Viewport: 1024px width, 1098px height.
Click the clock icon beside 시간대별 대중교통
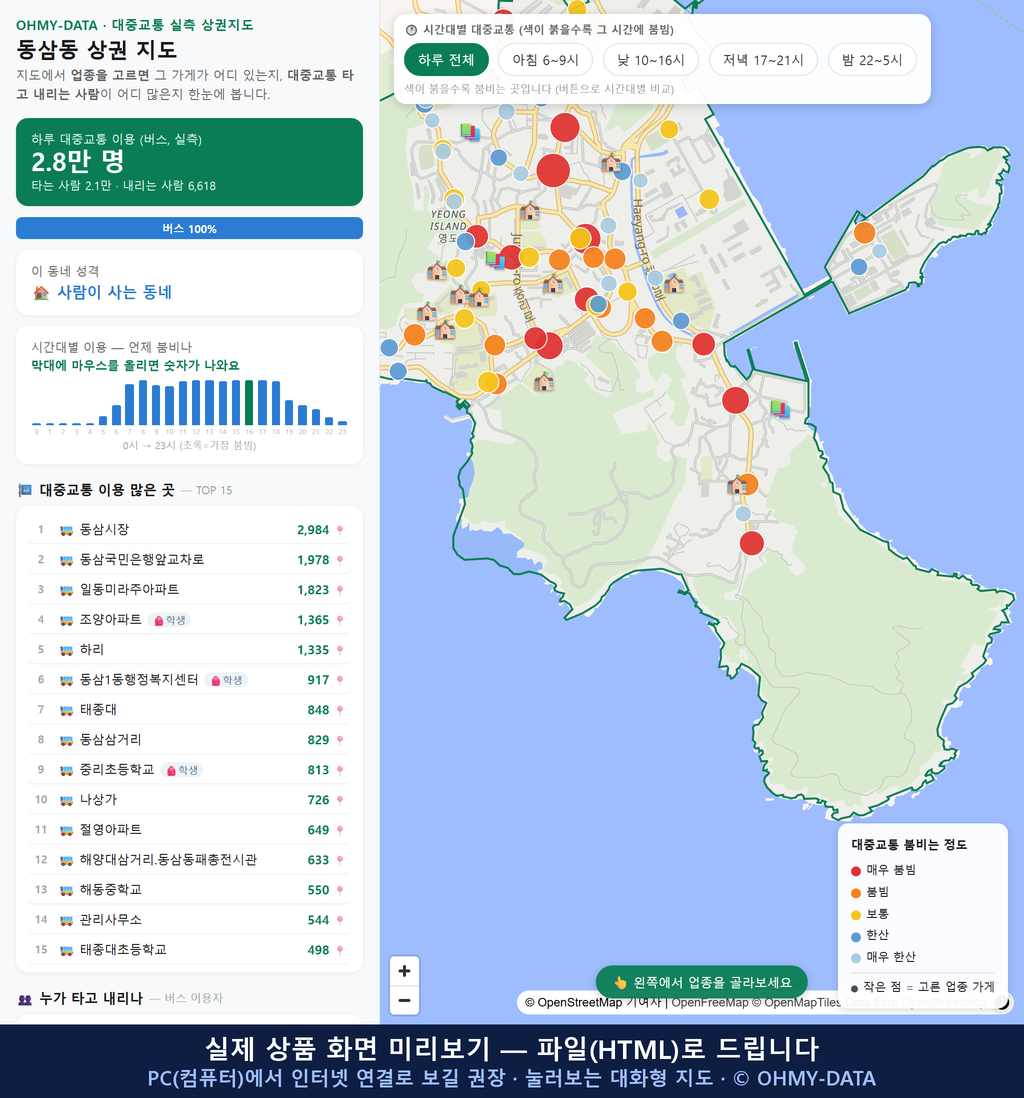click(412, 30)
